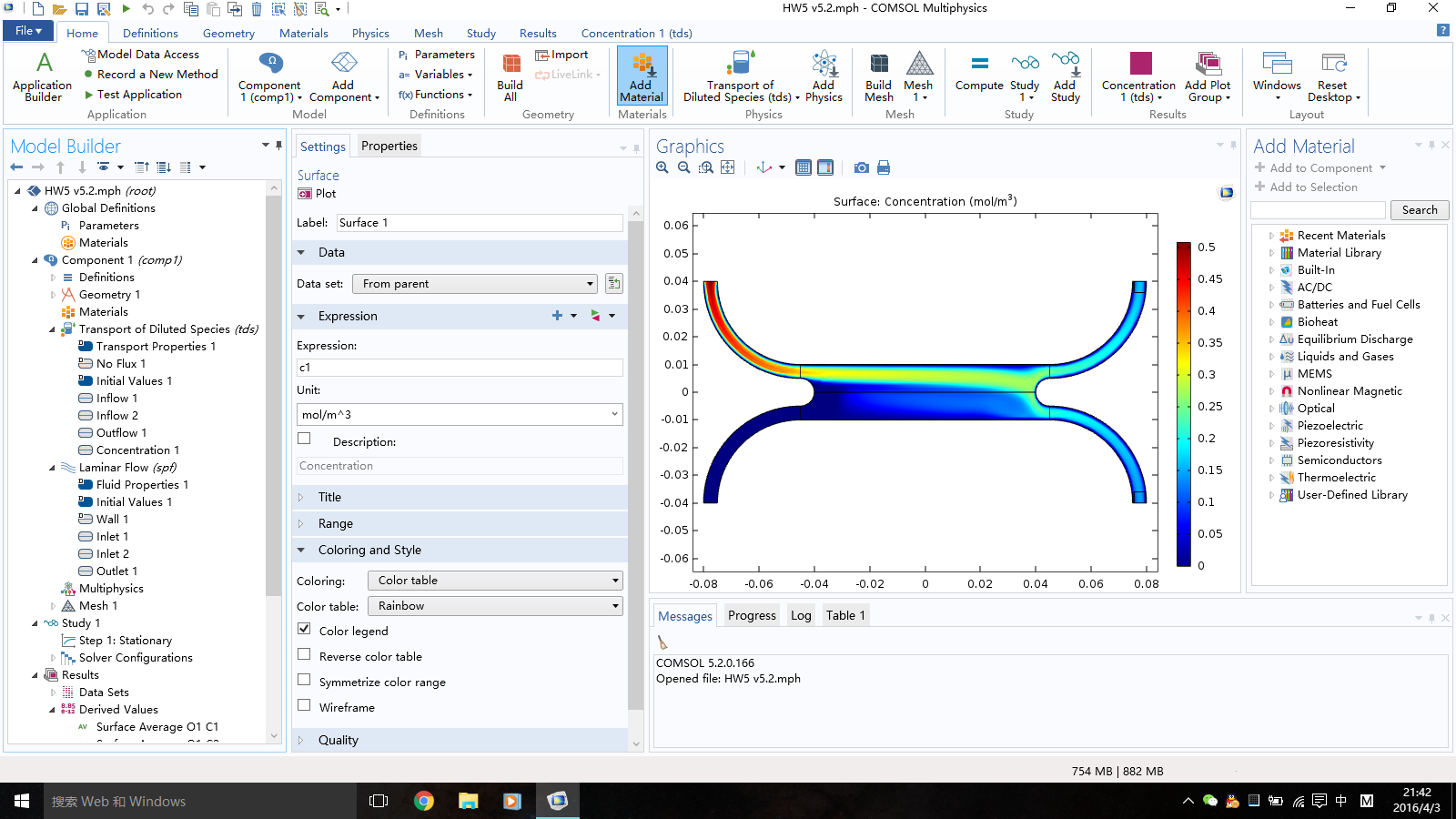Click Add to Selection
This screenshot has width=1456, height=819.
1306,187
